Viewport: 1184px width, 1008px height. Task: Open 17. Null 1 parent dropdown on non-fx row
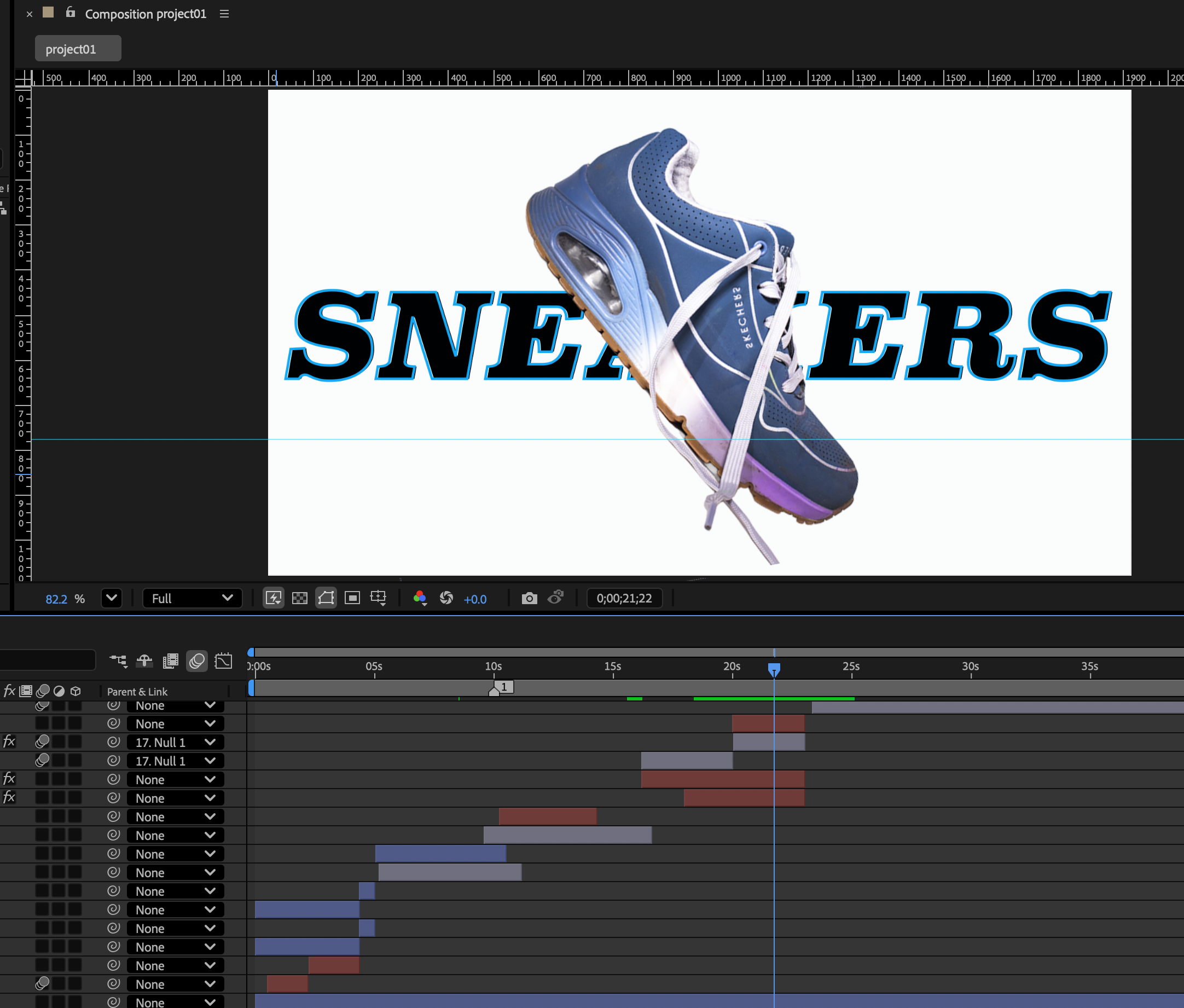point(176,761)
